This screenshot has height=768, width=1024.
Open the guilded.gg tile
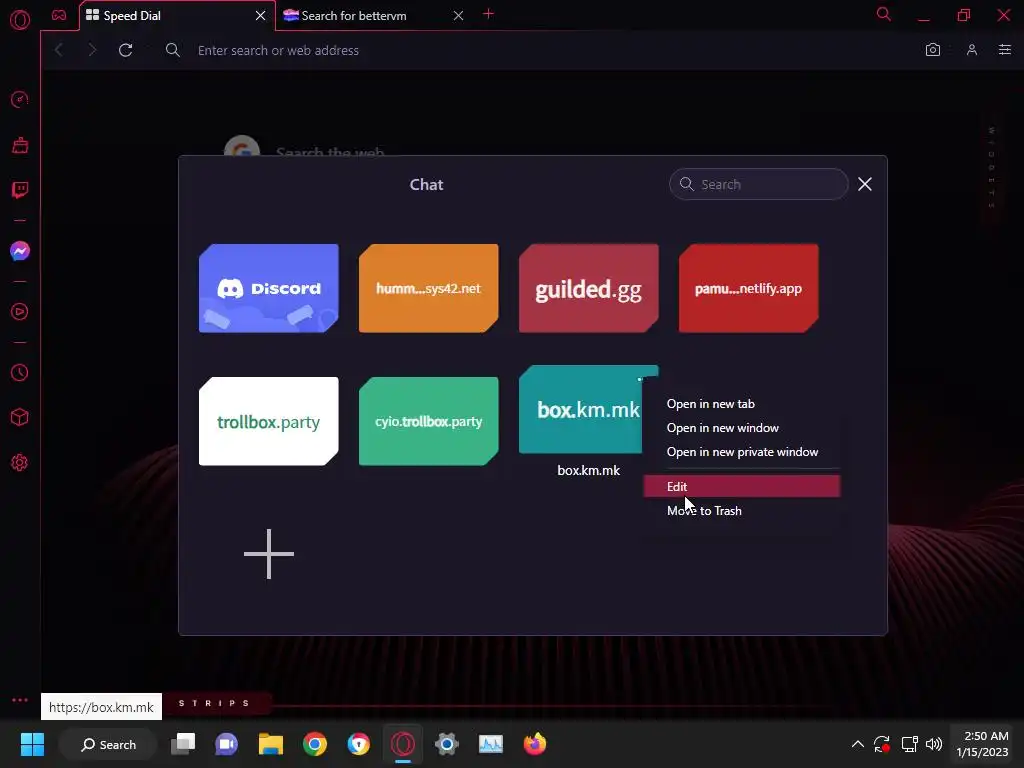pos(588,288)
